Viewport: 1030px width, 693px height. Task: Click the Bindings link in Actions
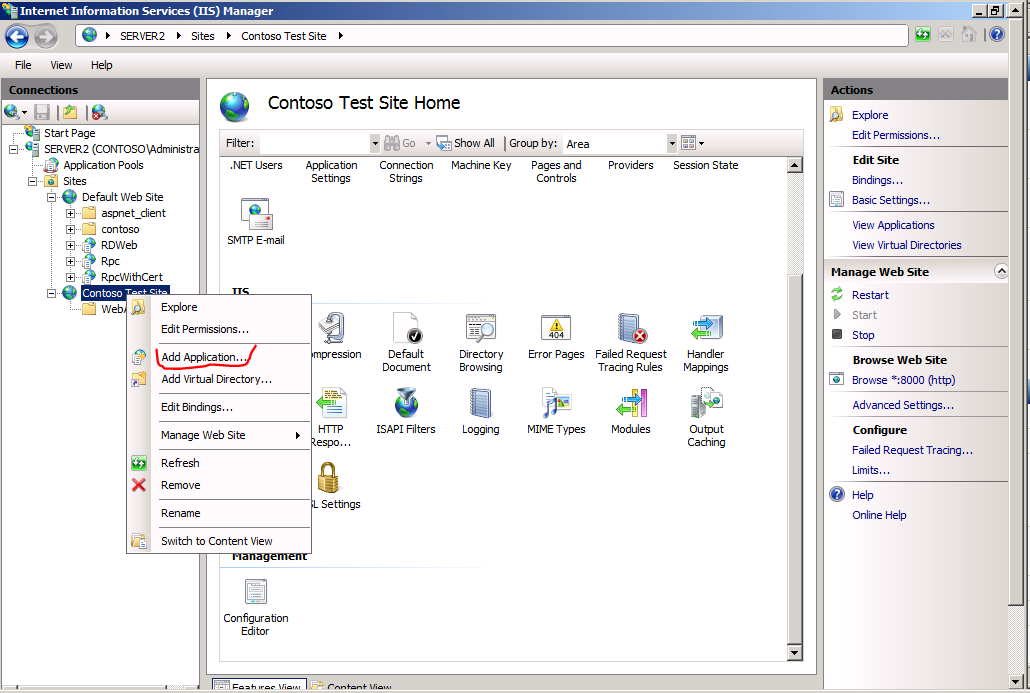coord(877,180)
